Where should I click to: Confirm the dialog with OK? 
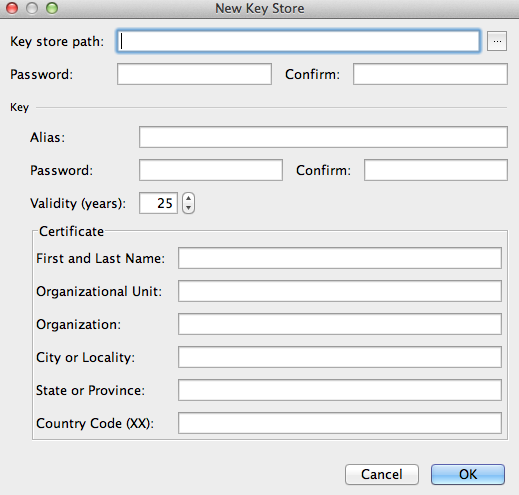pyautogui.click(x=468, y=474)
